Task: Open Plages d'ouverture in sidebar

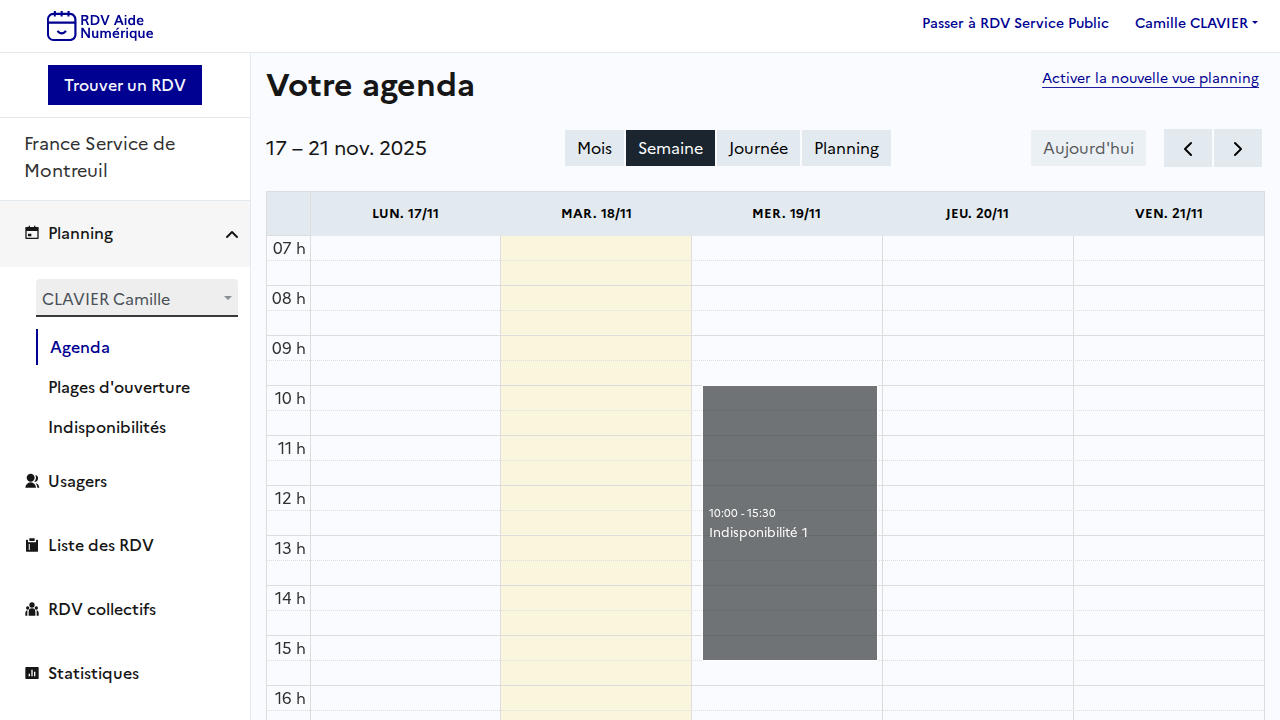Action: pos(119,387)
